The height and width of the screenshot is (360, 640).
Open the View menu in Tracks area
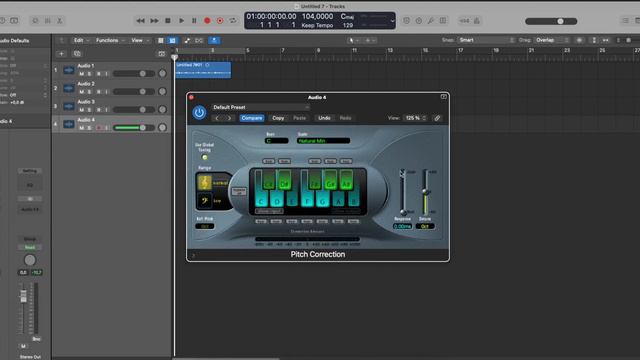click(x=140, y=40)
